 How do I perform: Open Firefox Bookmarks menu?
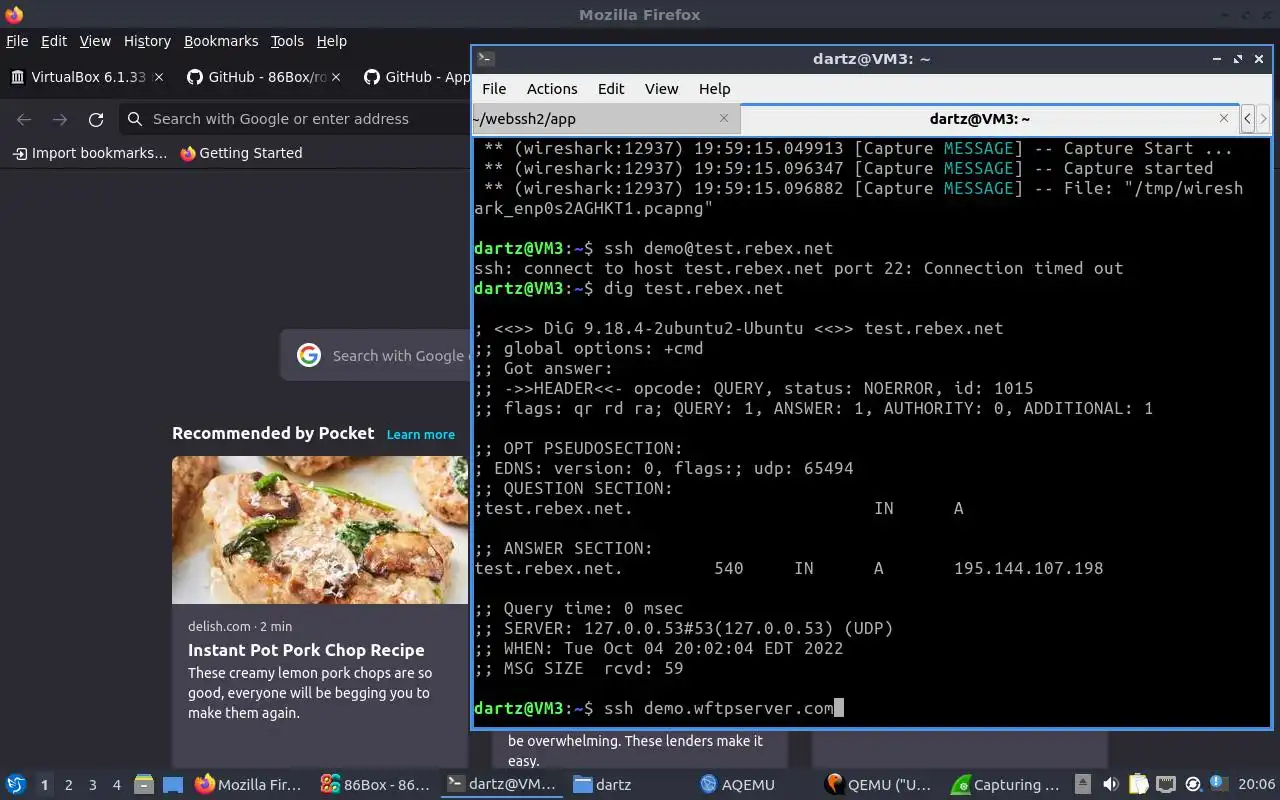221,41
